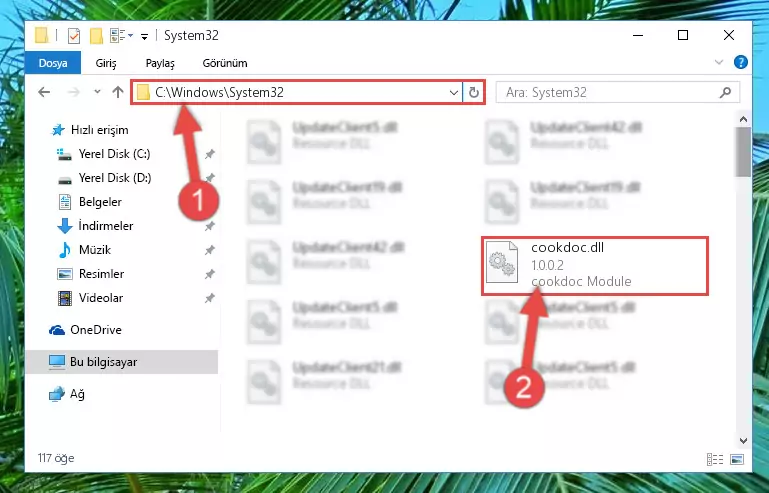Click the Back navigation arrow
The width and height of the screenshot is (769, 493).
coord(44,92)
